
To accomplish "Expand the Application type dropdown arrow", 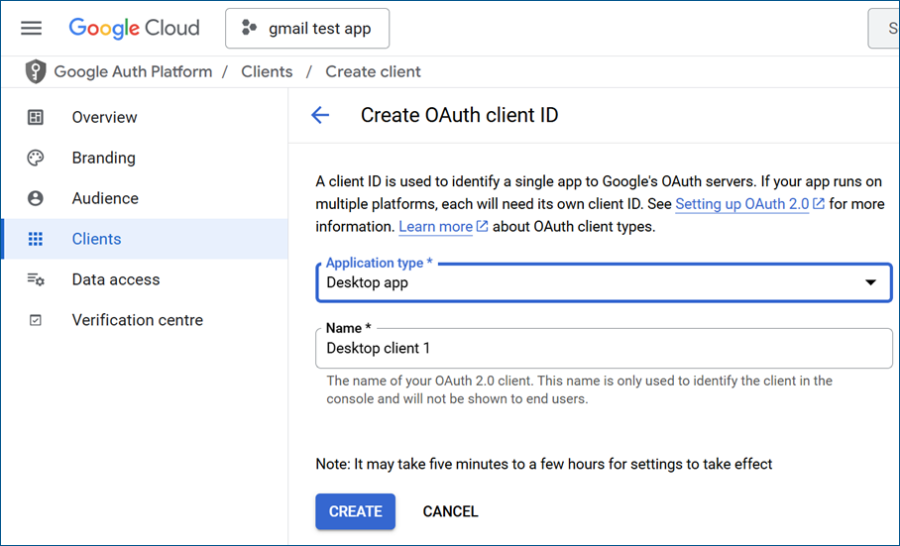I will coord(871,282).
